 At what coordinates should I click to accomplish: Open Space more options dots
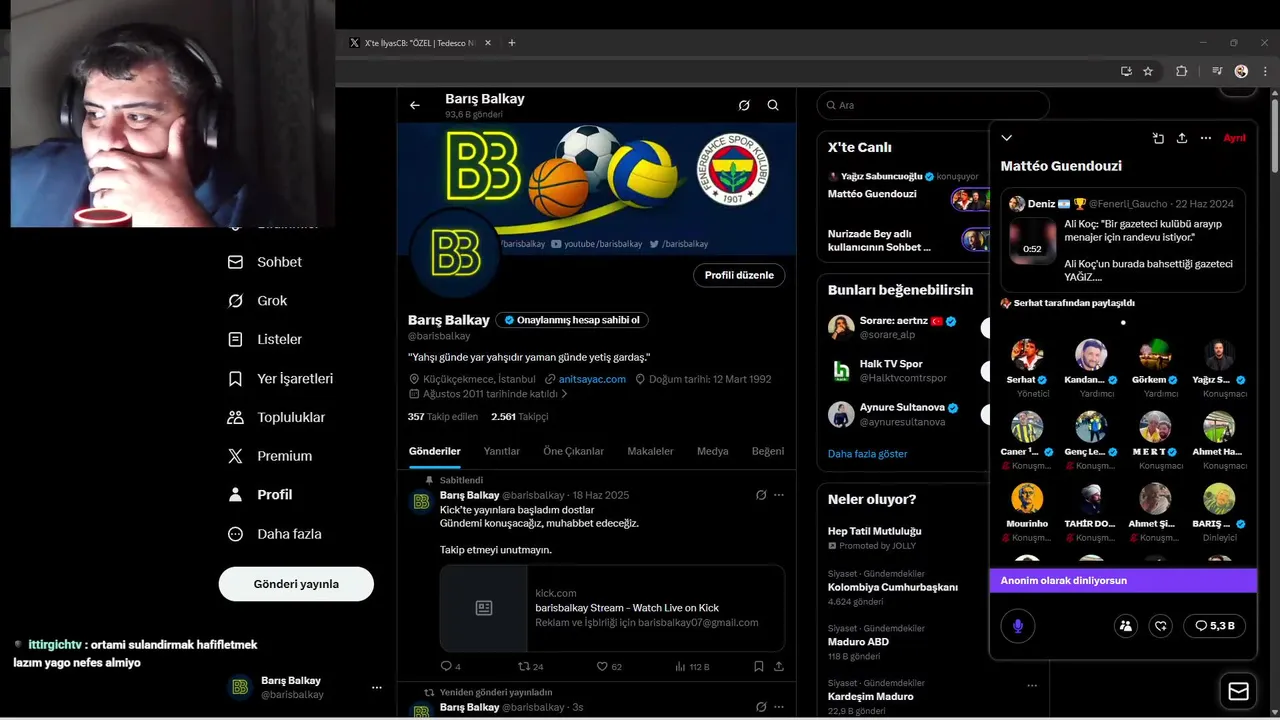pyautogui.click(x=1206, y=138)
